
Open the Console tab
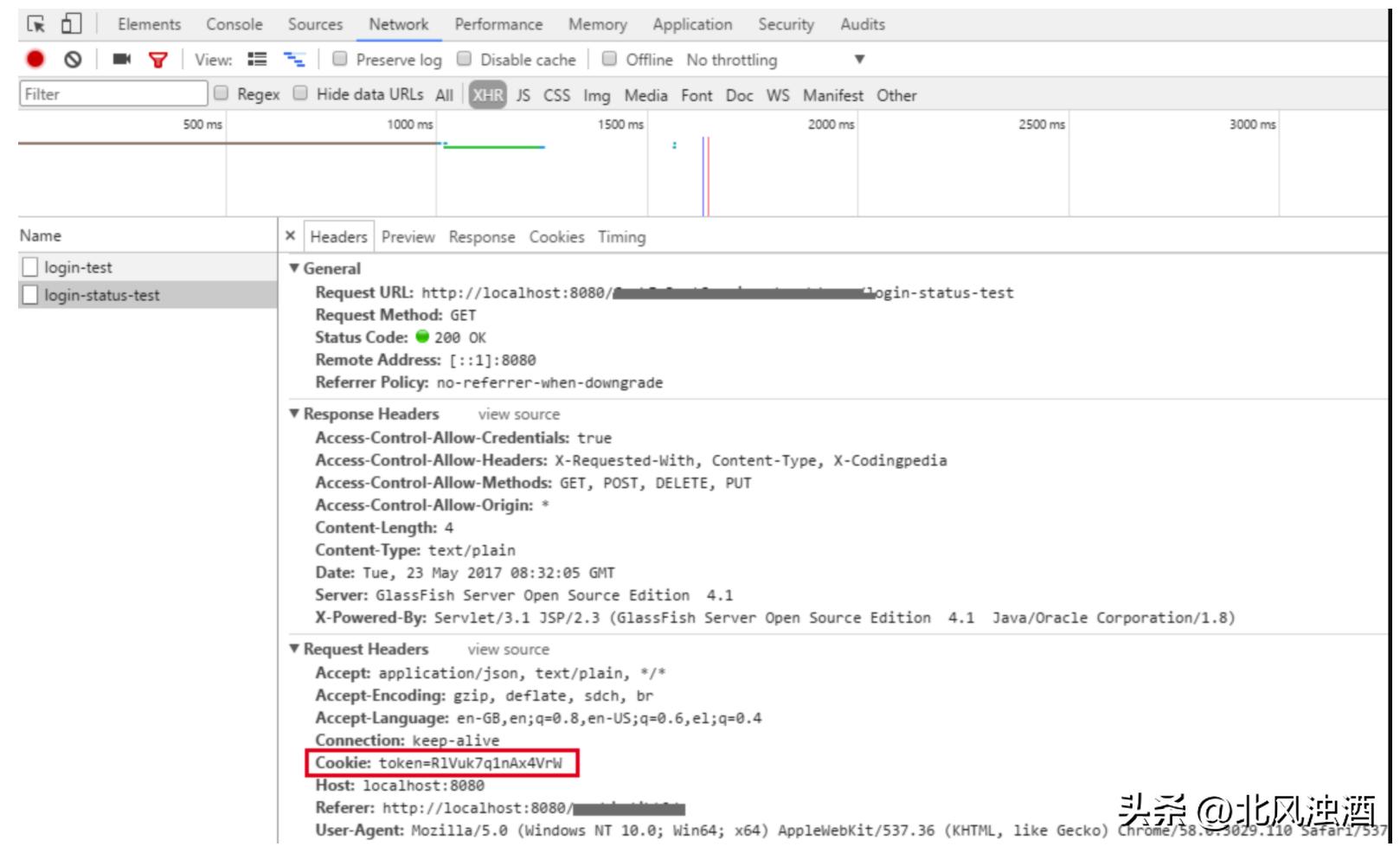234,24
